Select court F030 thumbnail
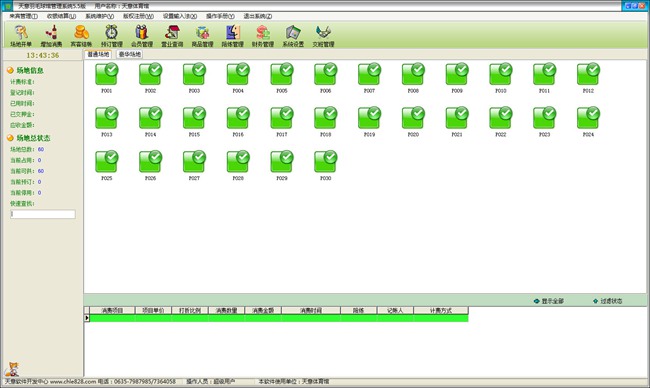The width and height of the screenshot is (650, 388). click(x=325, y=165)
